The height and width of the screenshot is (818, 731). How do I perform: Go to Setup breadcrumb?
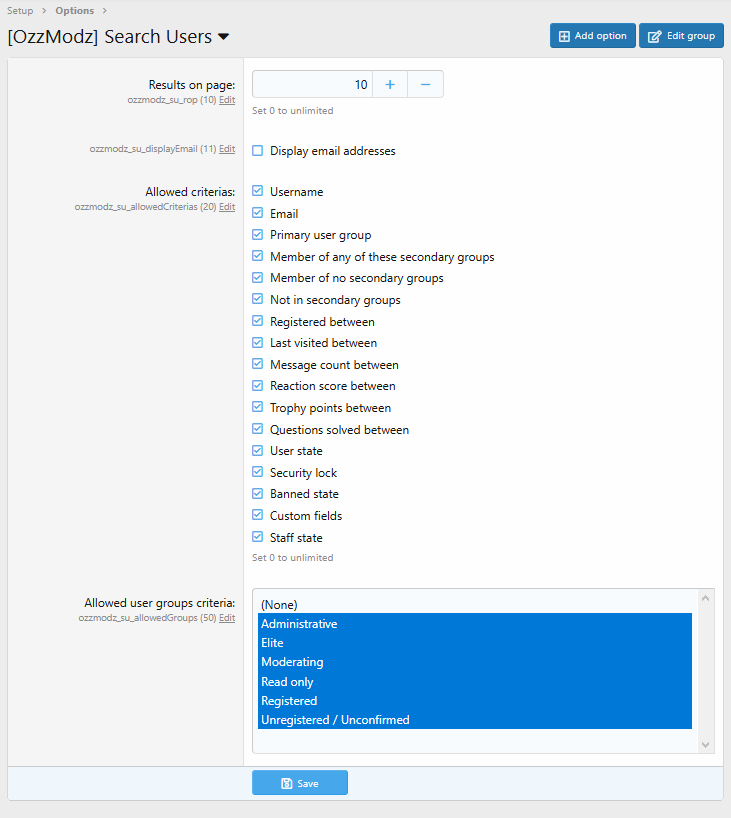coord(20,10)
